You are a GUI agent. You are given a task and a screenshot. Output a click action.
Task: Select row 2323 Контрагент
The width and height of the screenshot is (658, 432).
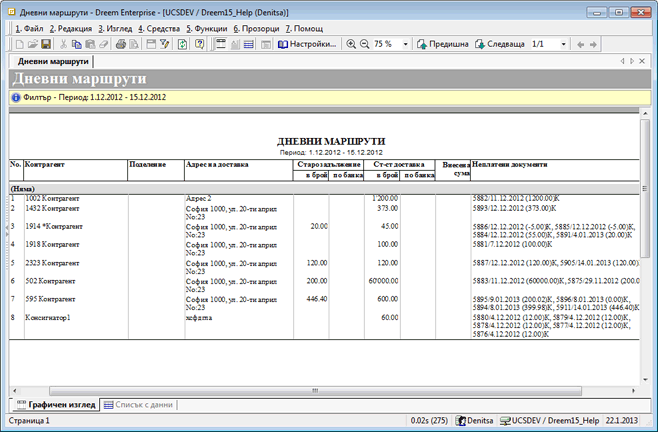(x=324, y=267)
